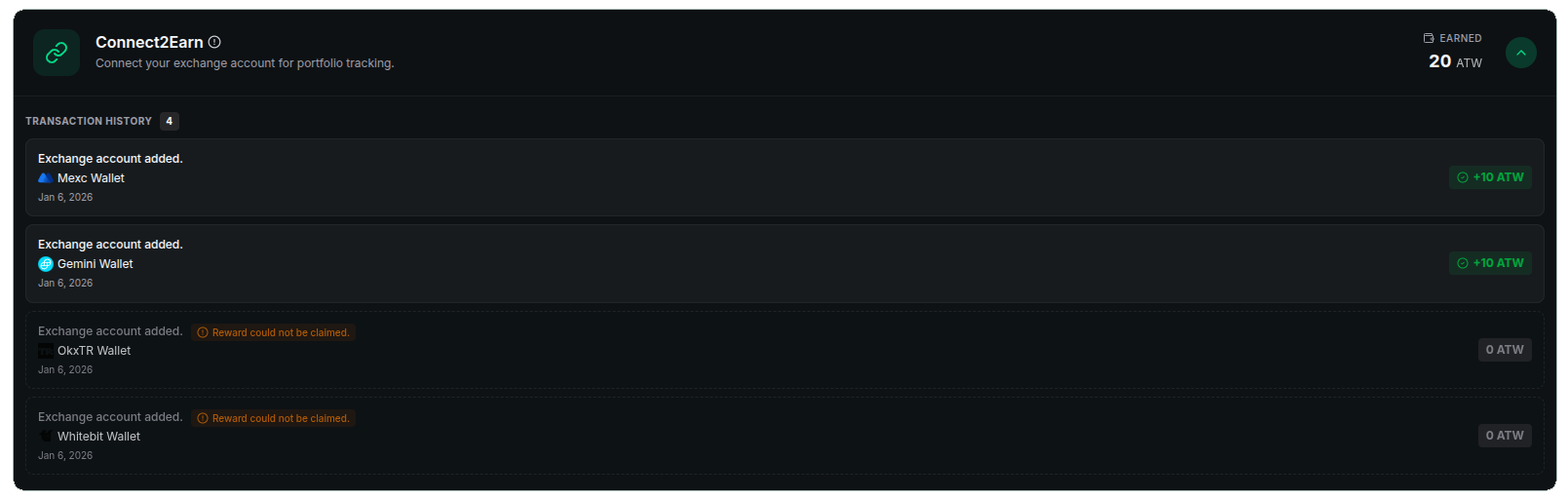Click the green Connect2Earn chain link icon
The width and height of the screenshot is (1568, 499).
pos(57,53)
